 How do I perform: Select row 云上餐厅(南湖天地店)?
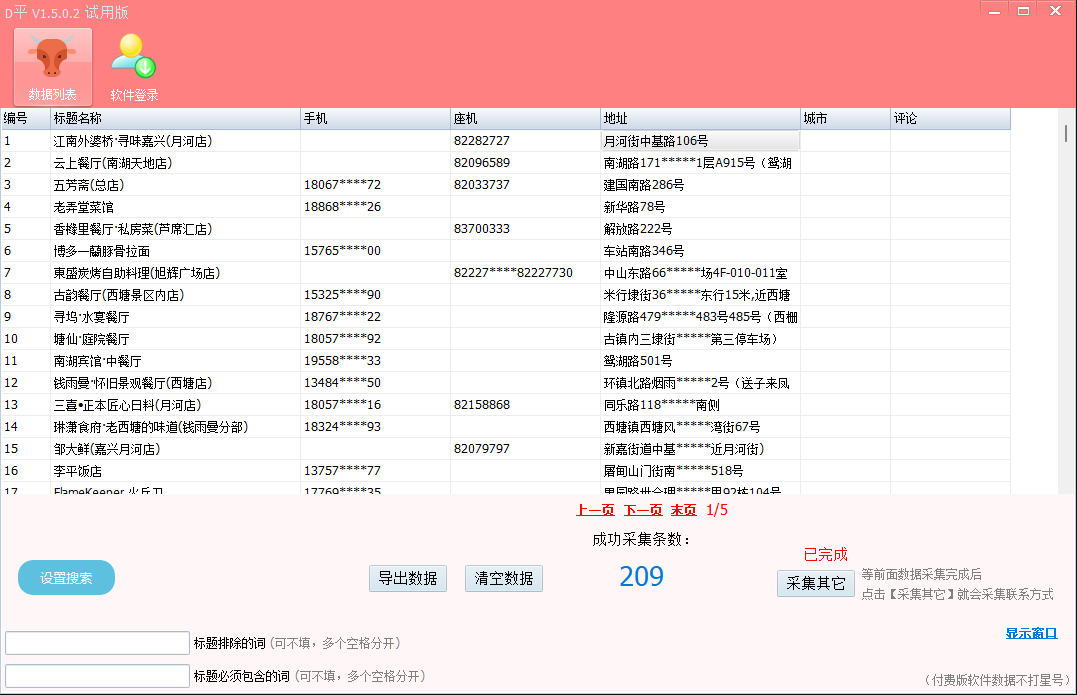[506, 163]
